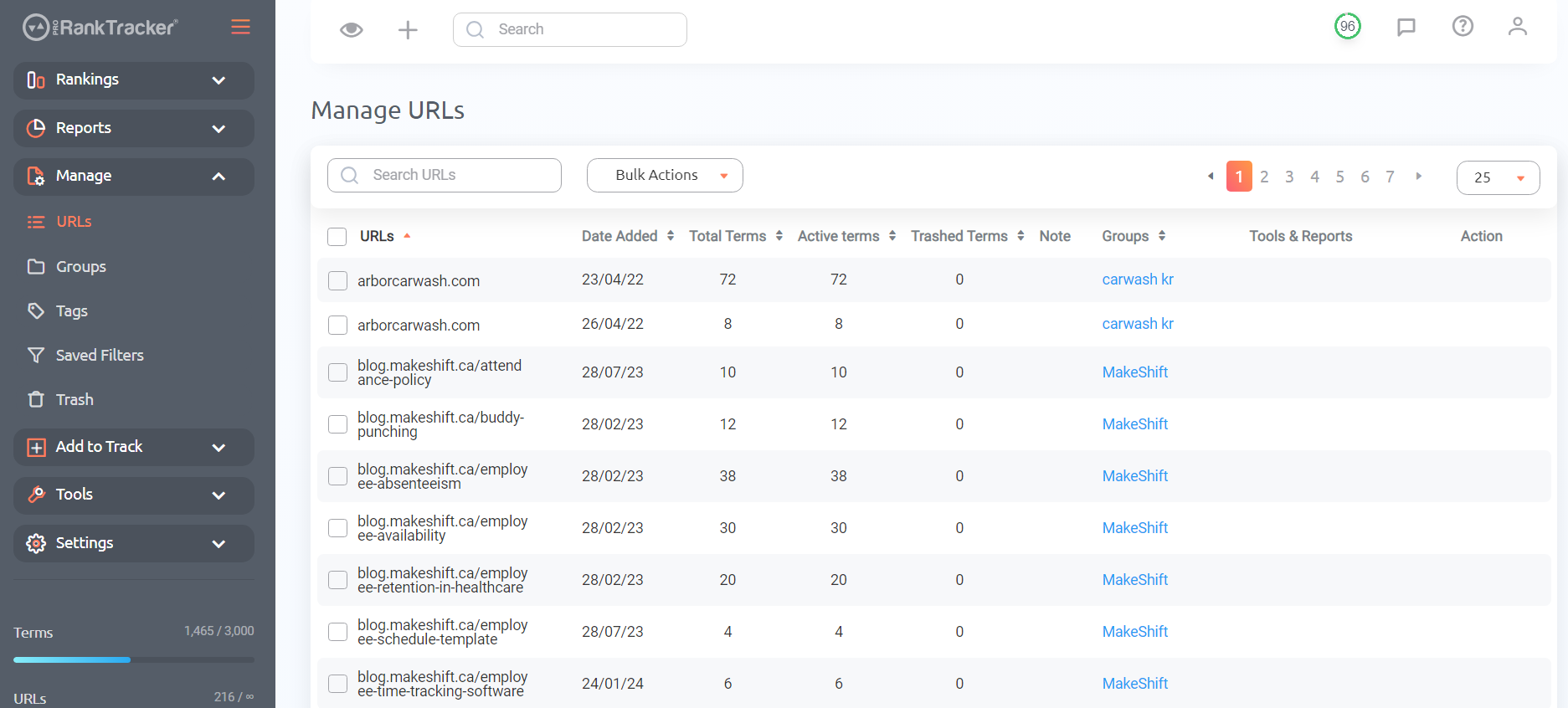Open Trash in the sidebar
The image size is (1568, 708).
tap(75, 399)
